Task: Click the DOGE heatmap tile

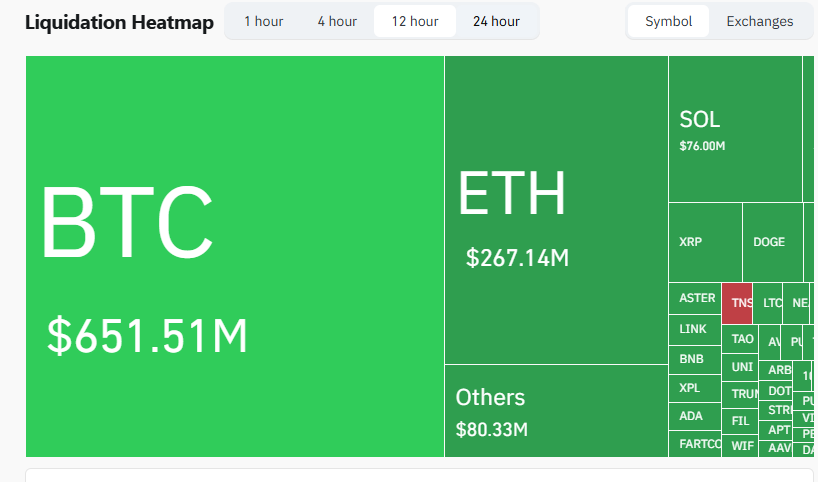Action: pyautogui.click(x=772, y=242)
